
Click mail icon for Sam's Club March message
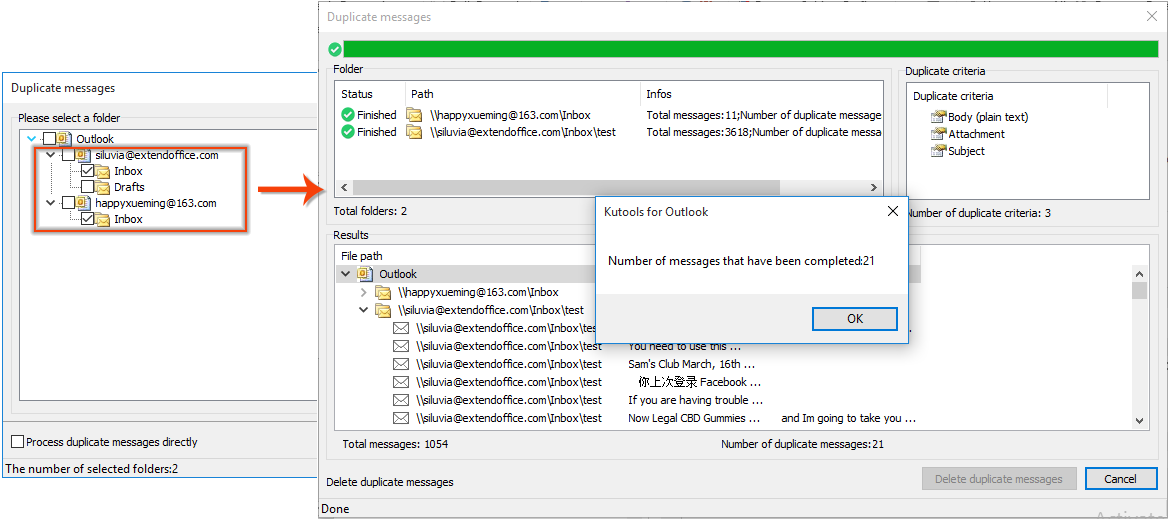pyautogui.click(x=401, y=364)
